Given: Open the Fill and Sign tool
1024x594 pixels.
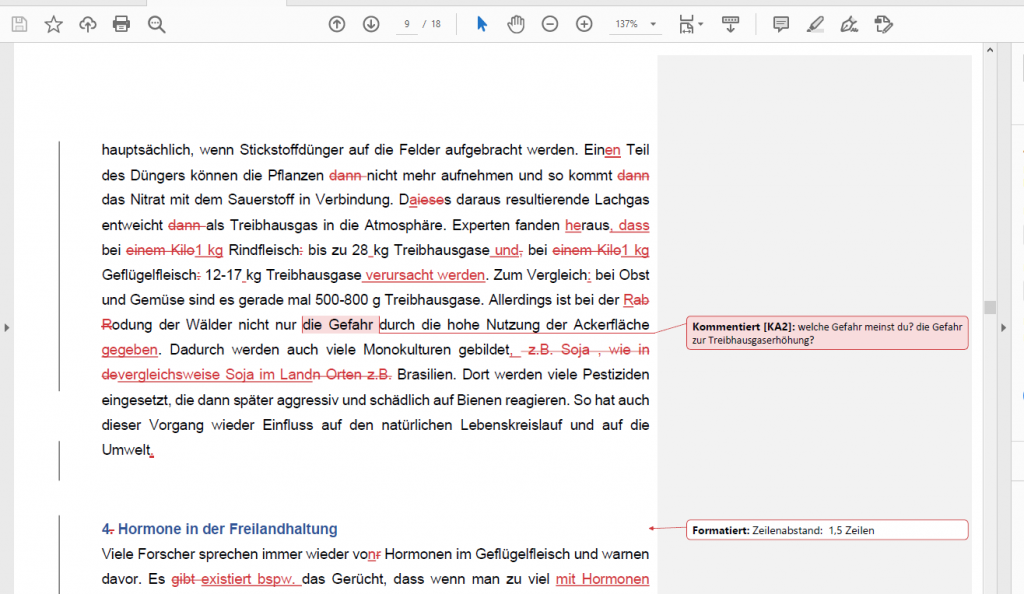Looking at the screenshot, I should tap(848, 23).
